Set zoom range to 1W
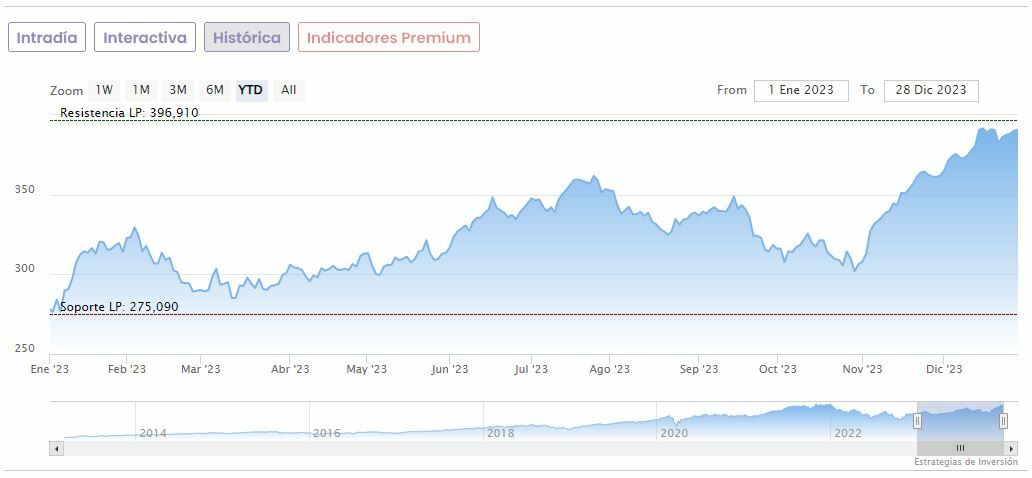Image resolution: width=1032 pixels, height=478 pixels. (x=105, y=90)
